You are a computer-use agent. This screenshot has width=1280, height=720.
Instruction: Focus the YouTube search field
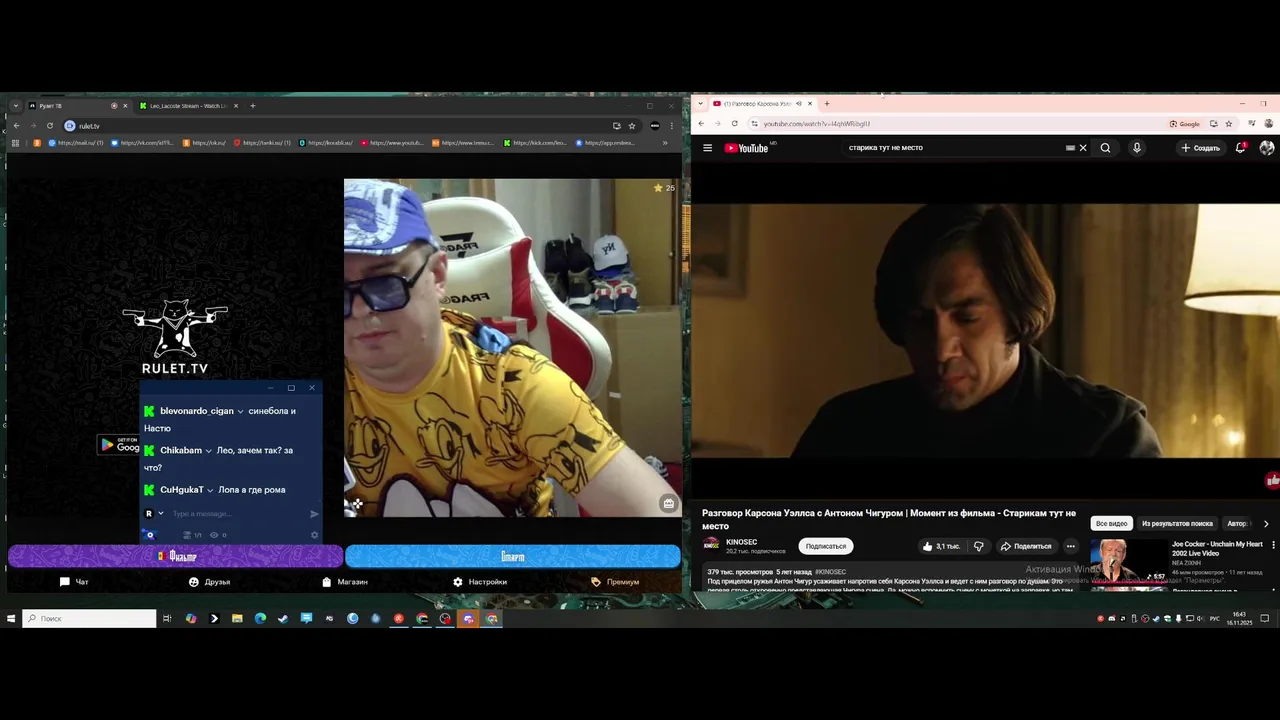(955, 148)
